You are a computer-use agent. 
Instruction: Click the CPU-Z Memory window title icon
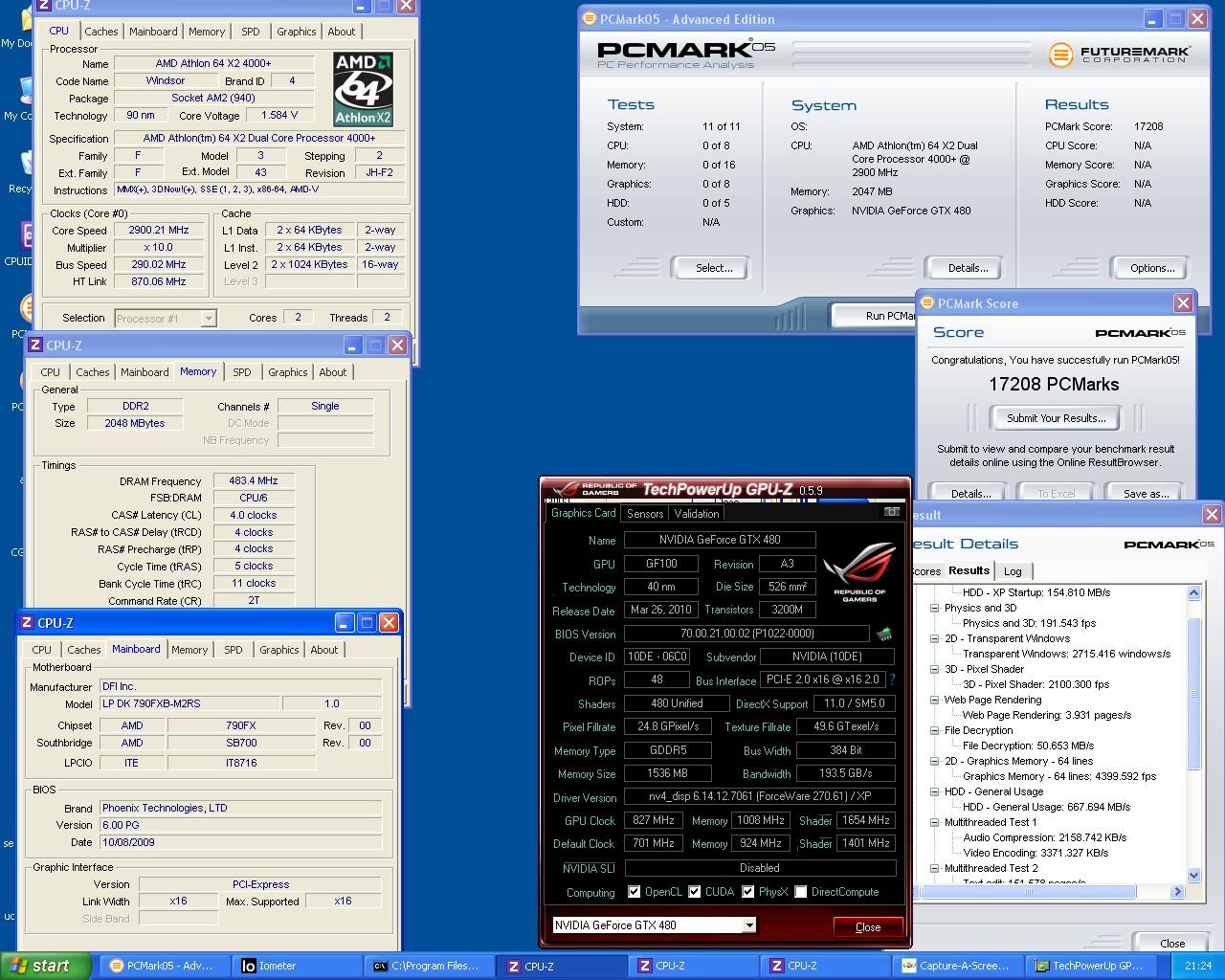point(34,345)
